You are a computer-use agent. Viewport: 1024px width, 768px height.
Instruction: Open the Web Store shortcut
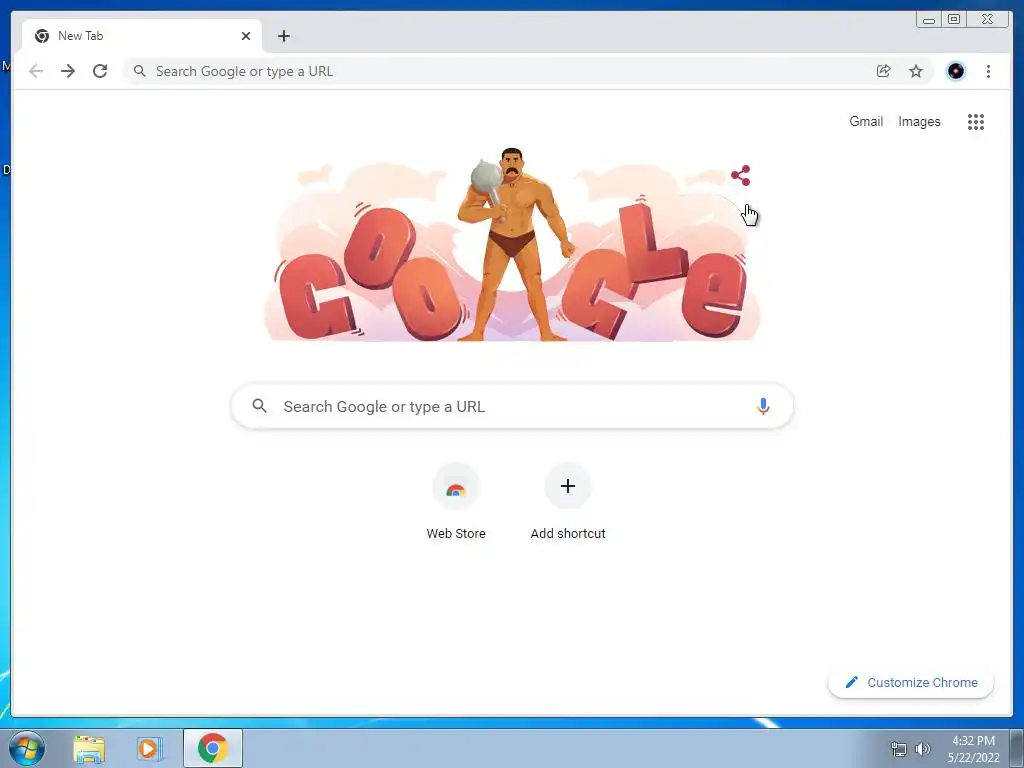point(456,502)
